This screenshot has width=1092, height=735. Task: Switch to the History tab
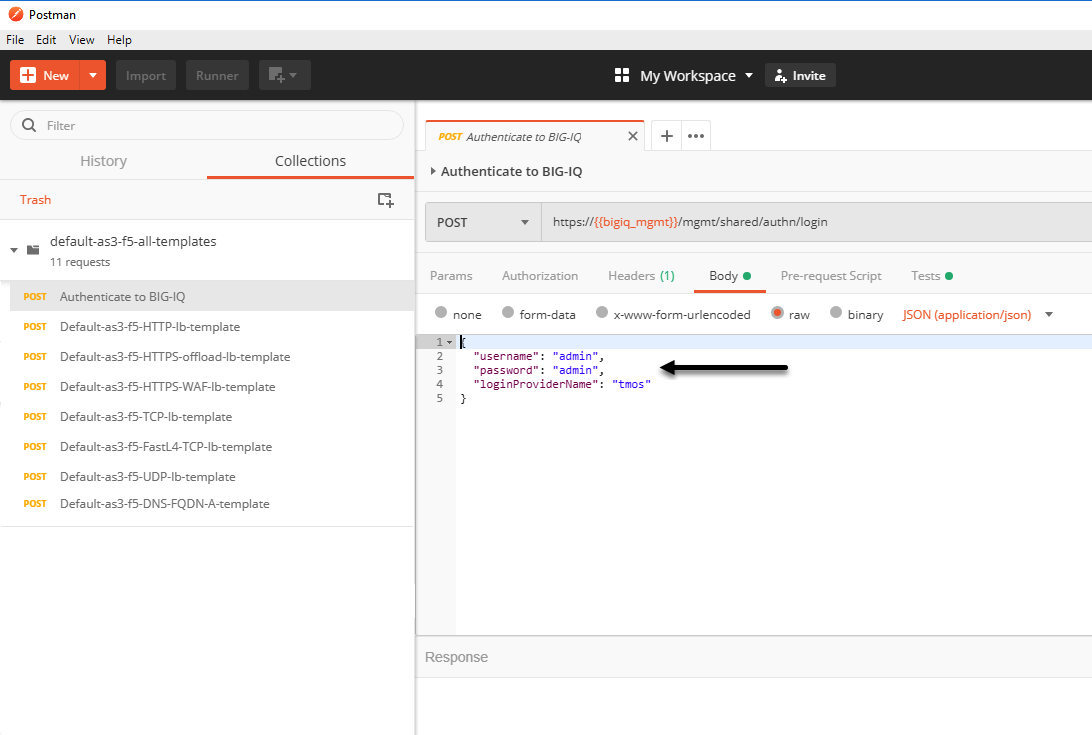pyautogui.click(x=104, y=161)
